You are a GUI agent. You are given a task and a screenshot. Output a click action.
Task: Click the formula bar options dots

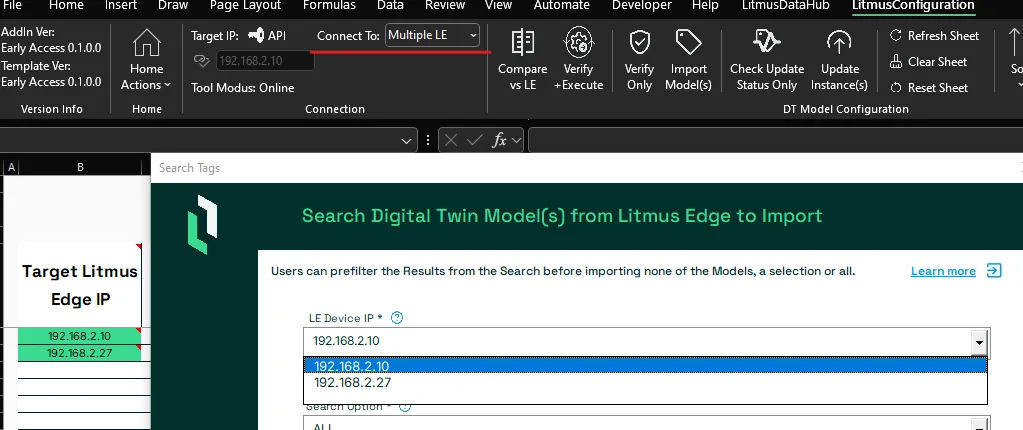[x=428, y=140]
